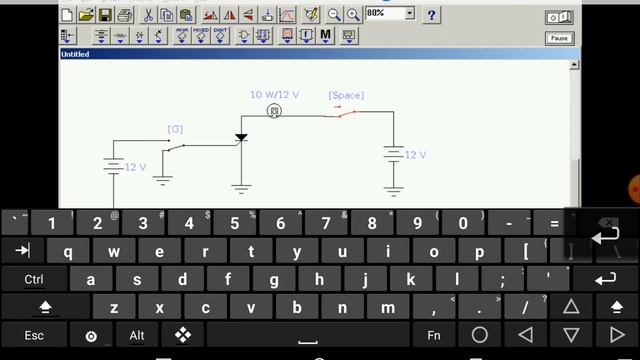
Task: Tap the down arrow key
Action: (571, 336)
